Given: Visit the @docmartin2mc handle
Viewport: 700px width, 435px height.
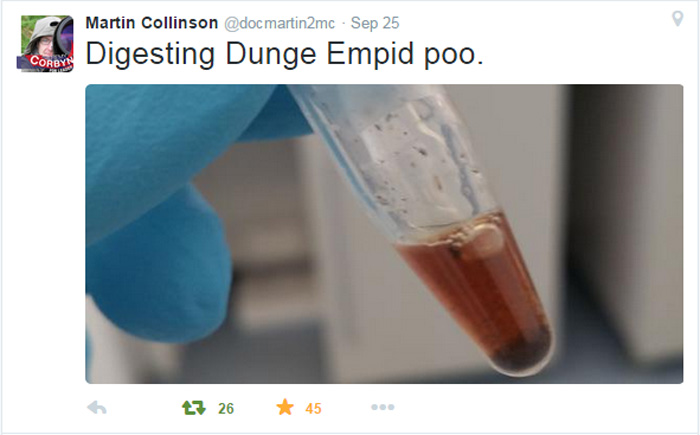Looking at the screenshot, I should [x=279, y=23].
